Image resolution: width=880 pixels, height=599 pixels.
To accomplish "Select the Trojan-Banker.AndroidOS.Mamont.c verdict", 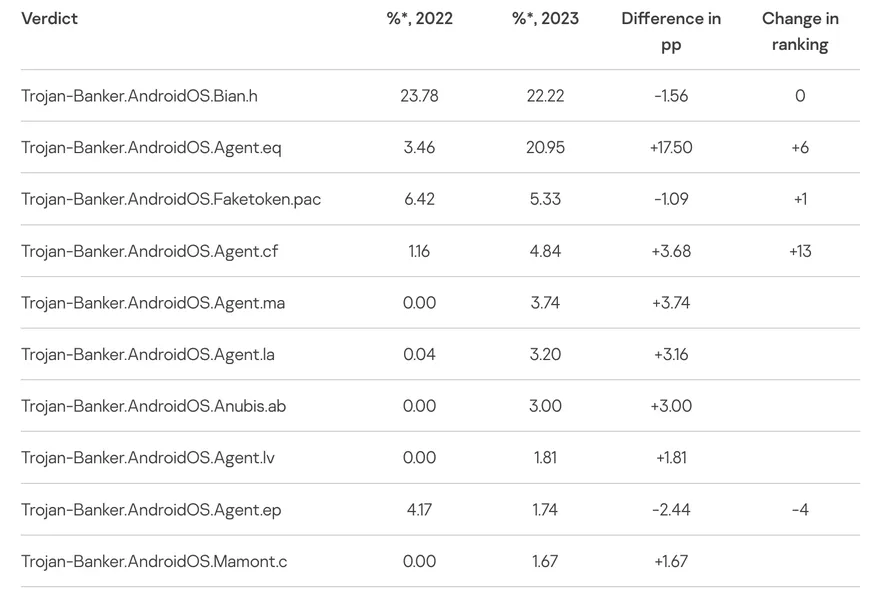I will 154,561.
